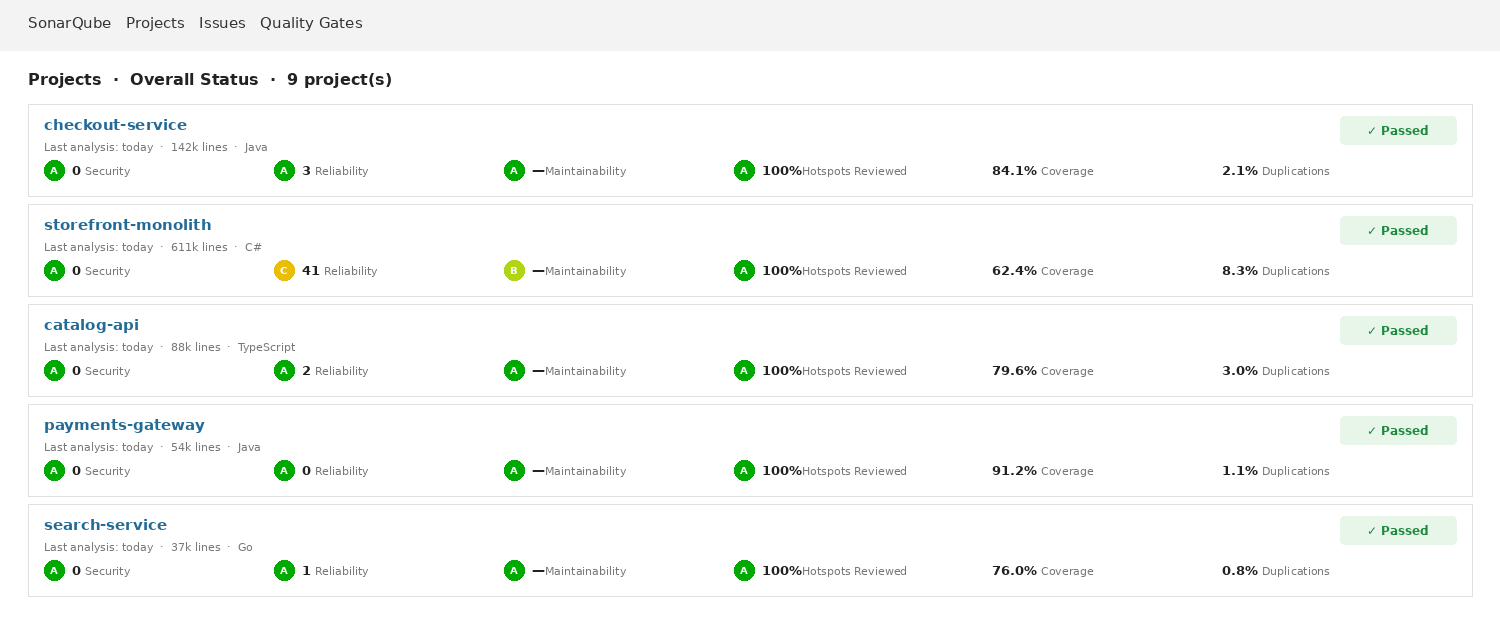
Task: Click Maintainability A badge for payments-gateway
Action: (x=514, y=471)
